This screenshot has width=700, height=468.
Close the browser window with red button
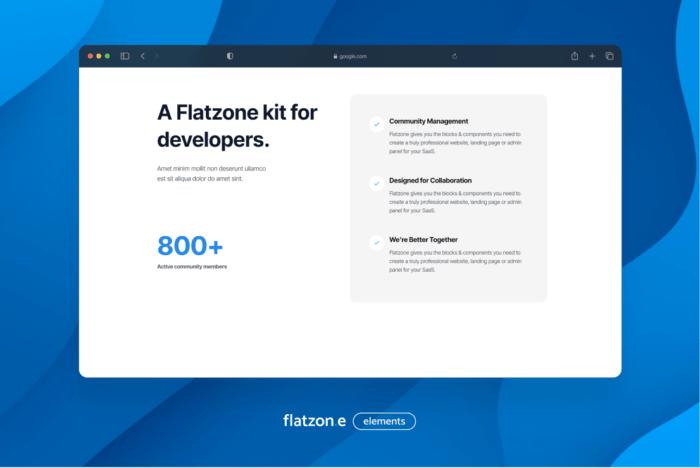click(x=90, y=56)
